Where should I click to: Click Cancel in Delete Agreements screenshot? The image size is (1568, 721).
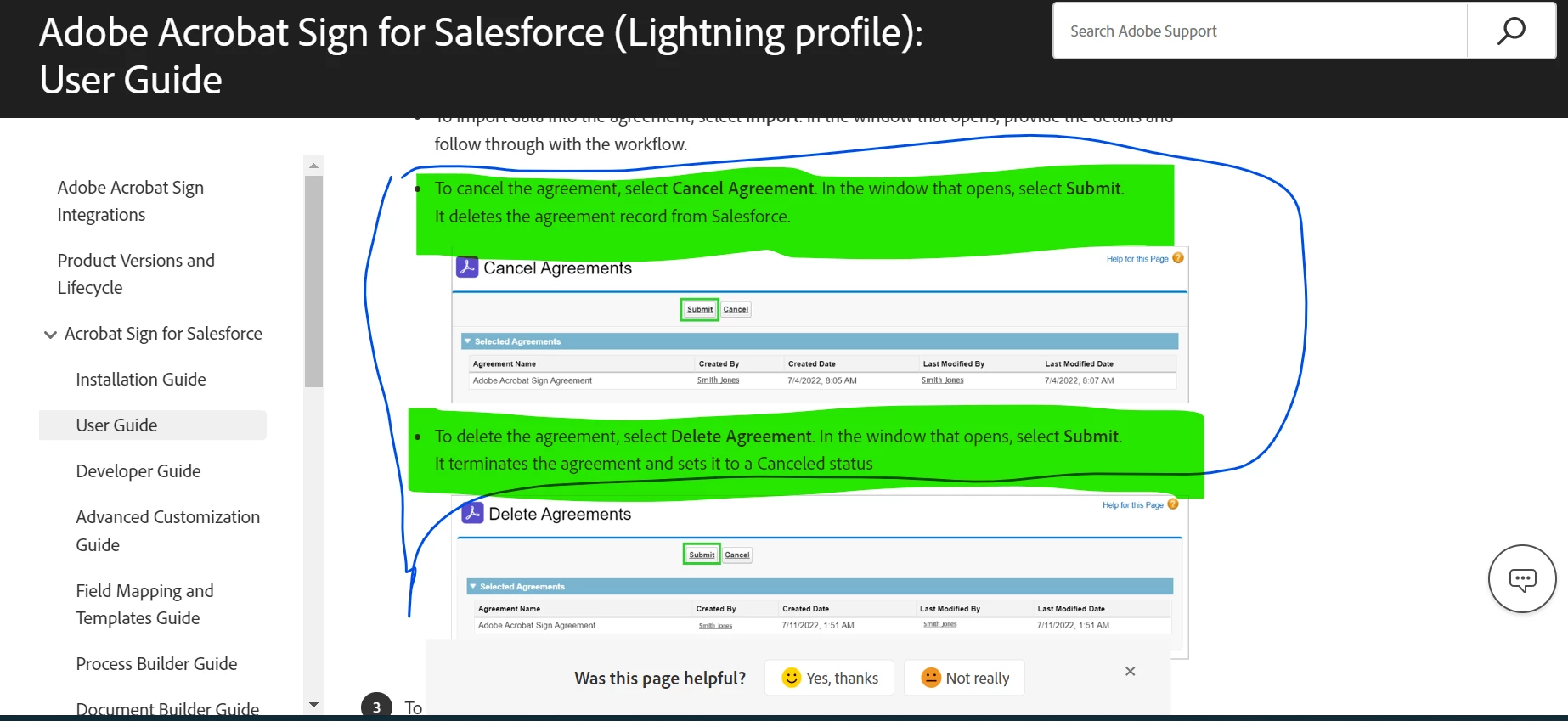pyautogui.click(x=737, y=555)
